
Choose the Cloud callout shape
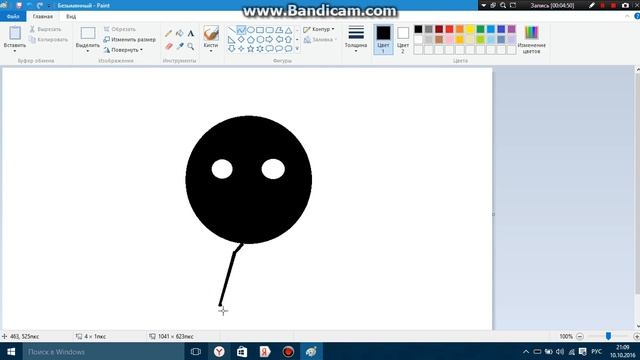click(x=288, y=49)
